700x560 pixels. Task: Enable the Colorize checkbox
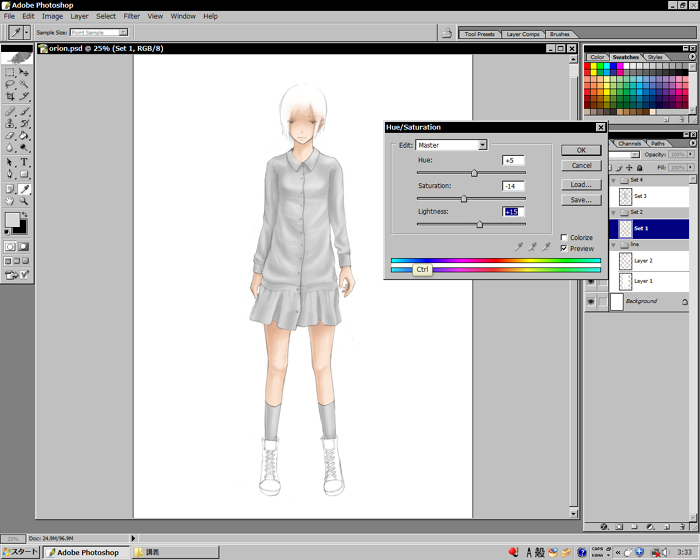pos(564,238)
